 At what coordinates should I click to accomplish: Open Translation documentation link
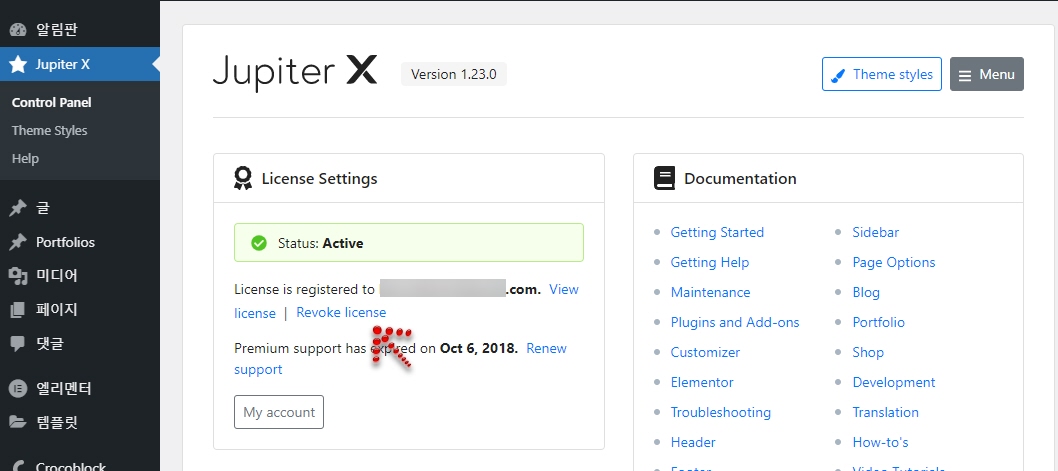(886, 412)
